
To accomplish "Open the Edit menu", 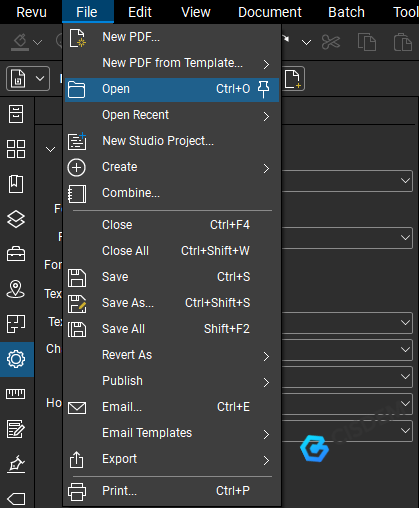I will click(x=140, y=12).
